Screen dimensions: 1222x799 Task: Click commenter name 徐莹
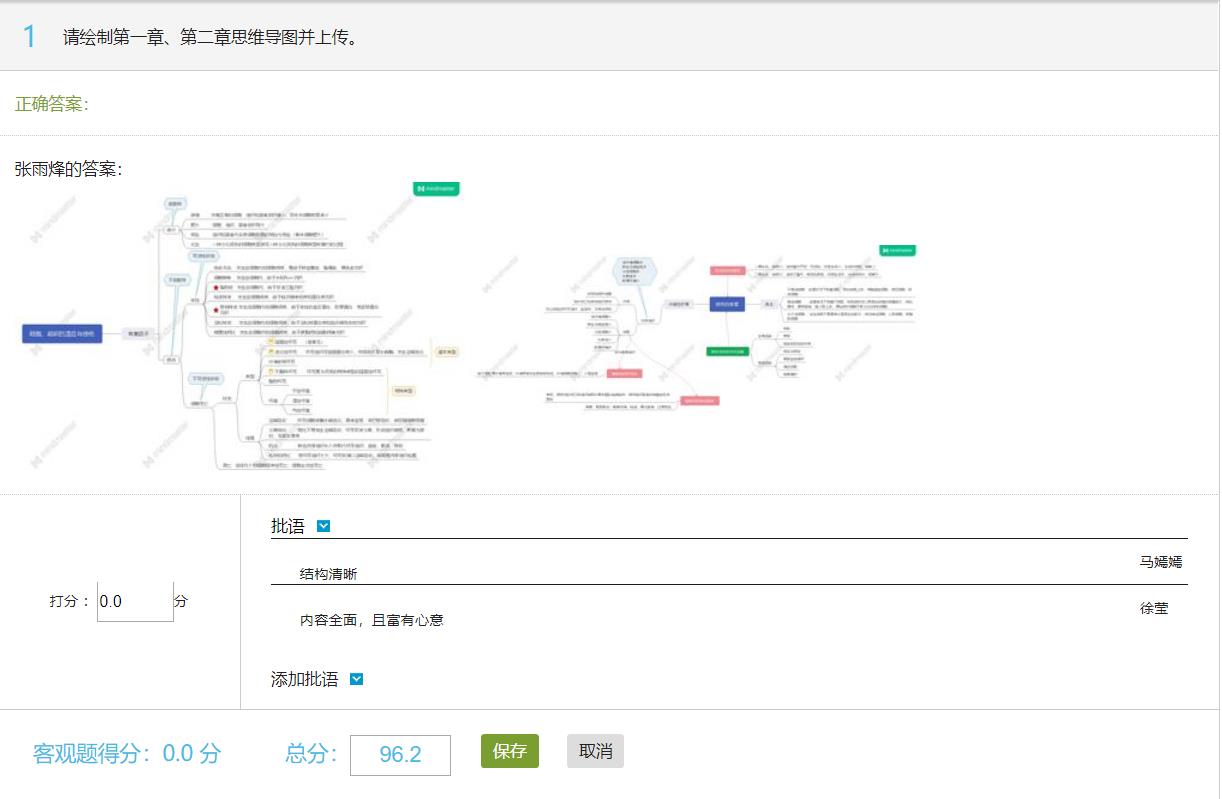(x=1153, y=608)
